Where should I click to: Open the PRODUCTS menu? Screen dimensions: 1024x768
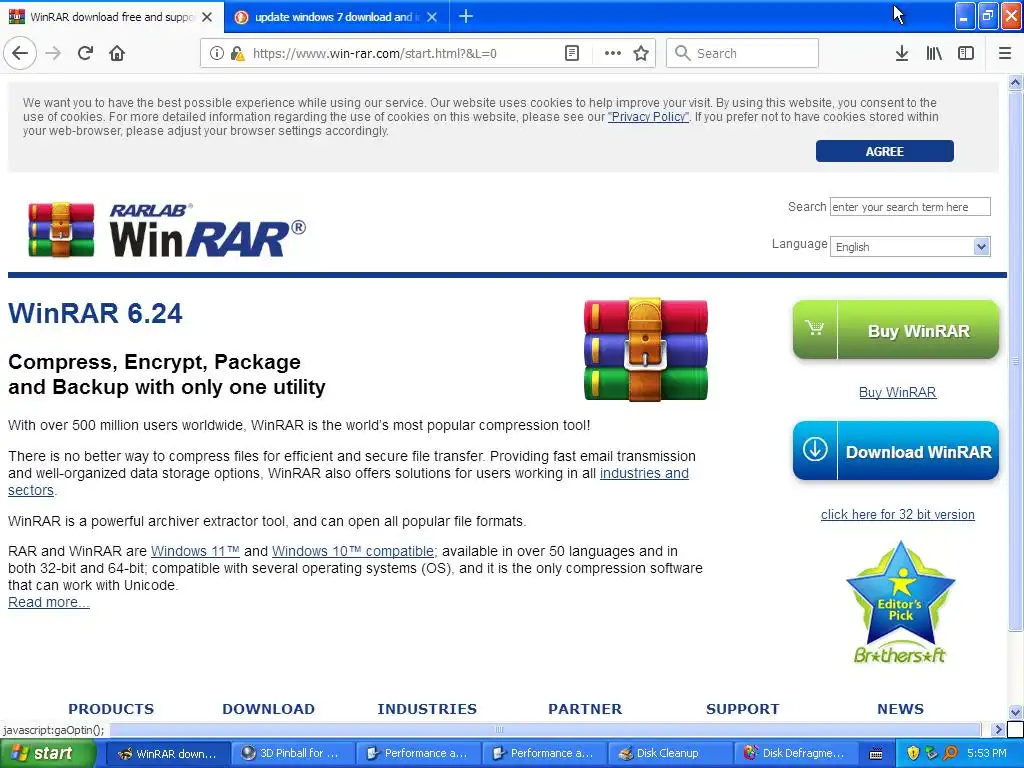111,709
